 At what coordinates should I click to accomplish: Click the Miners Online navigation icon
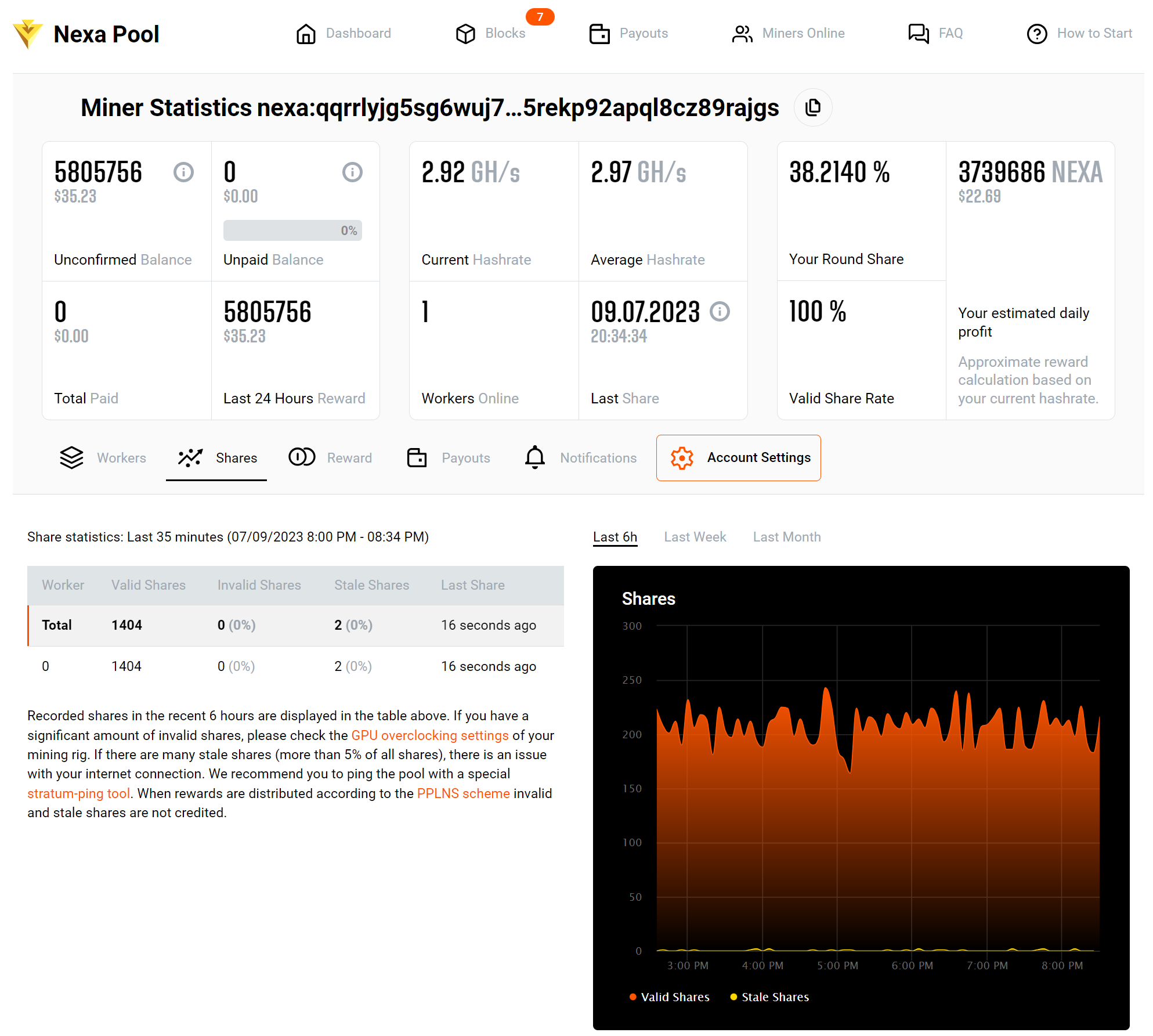click(740, 33)
